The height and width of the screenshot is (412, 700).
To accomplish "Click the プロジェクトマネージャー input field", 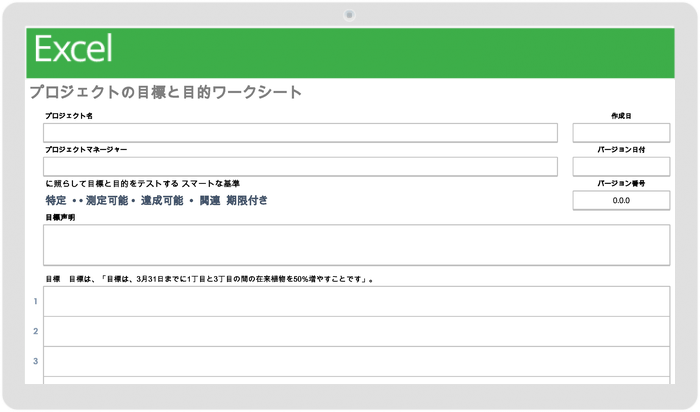I will pos(300,166).
